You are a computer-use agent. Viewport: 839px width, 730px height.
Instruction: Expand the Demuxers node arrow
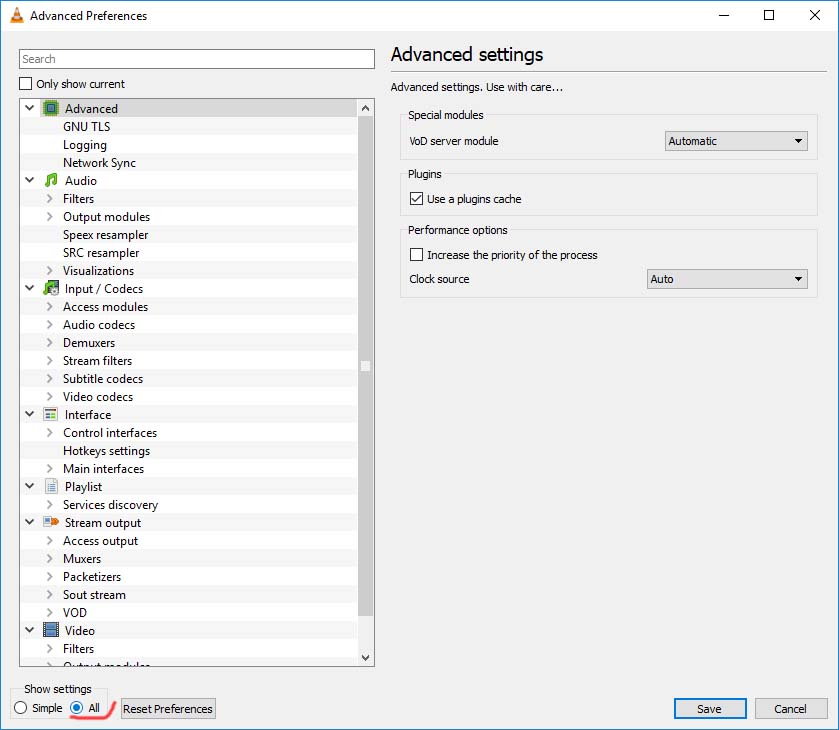point(50,343)
